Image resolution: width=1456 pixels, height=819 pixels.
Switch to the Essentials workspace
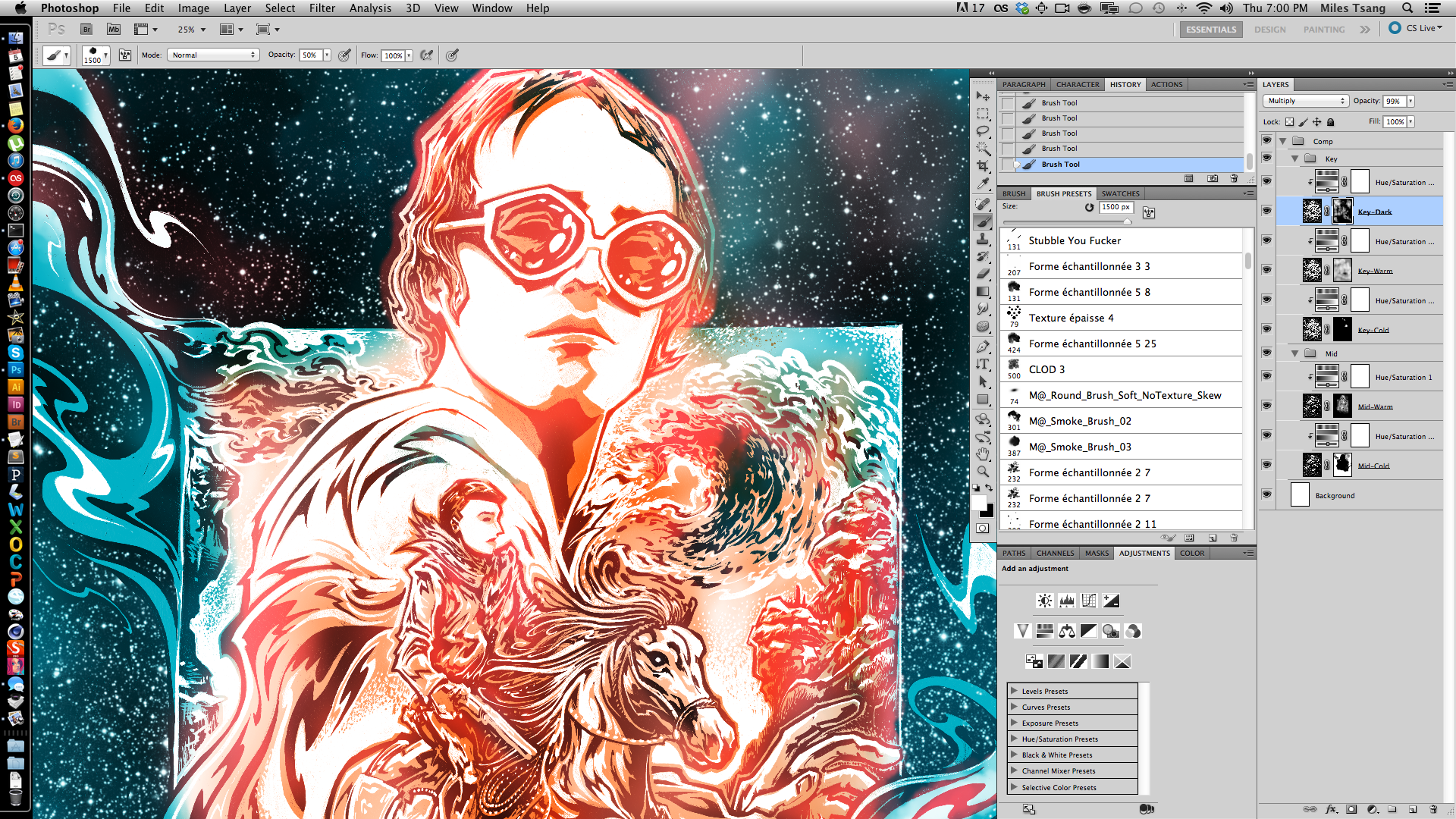coord(1211,30)
